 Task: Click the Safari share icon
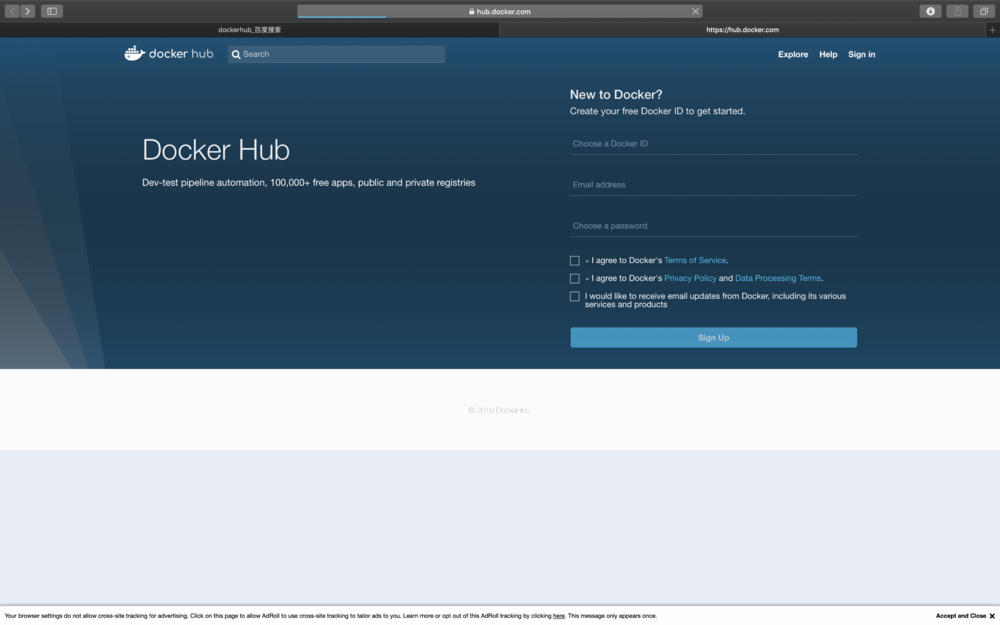pyautogui.click(x=957, y=11)
